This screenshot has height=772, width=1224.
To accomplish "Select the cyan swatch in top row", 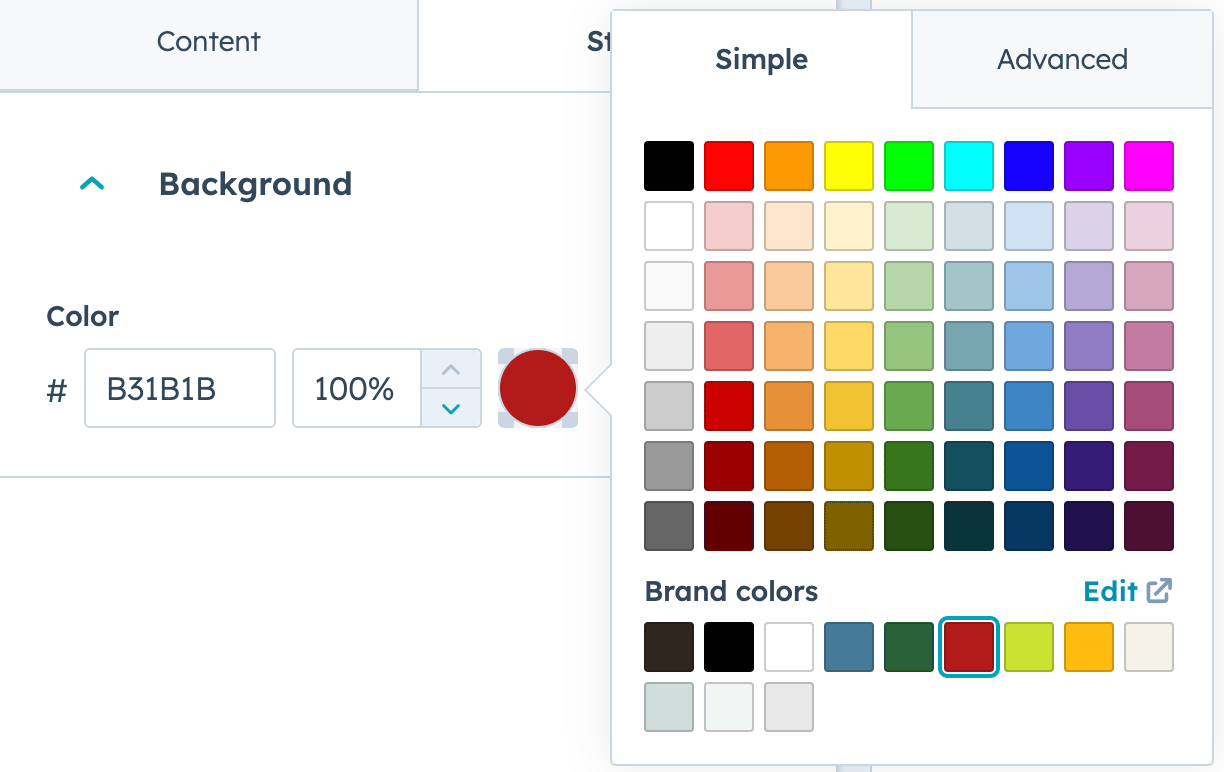I will click(x=969, y=166).
